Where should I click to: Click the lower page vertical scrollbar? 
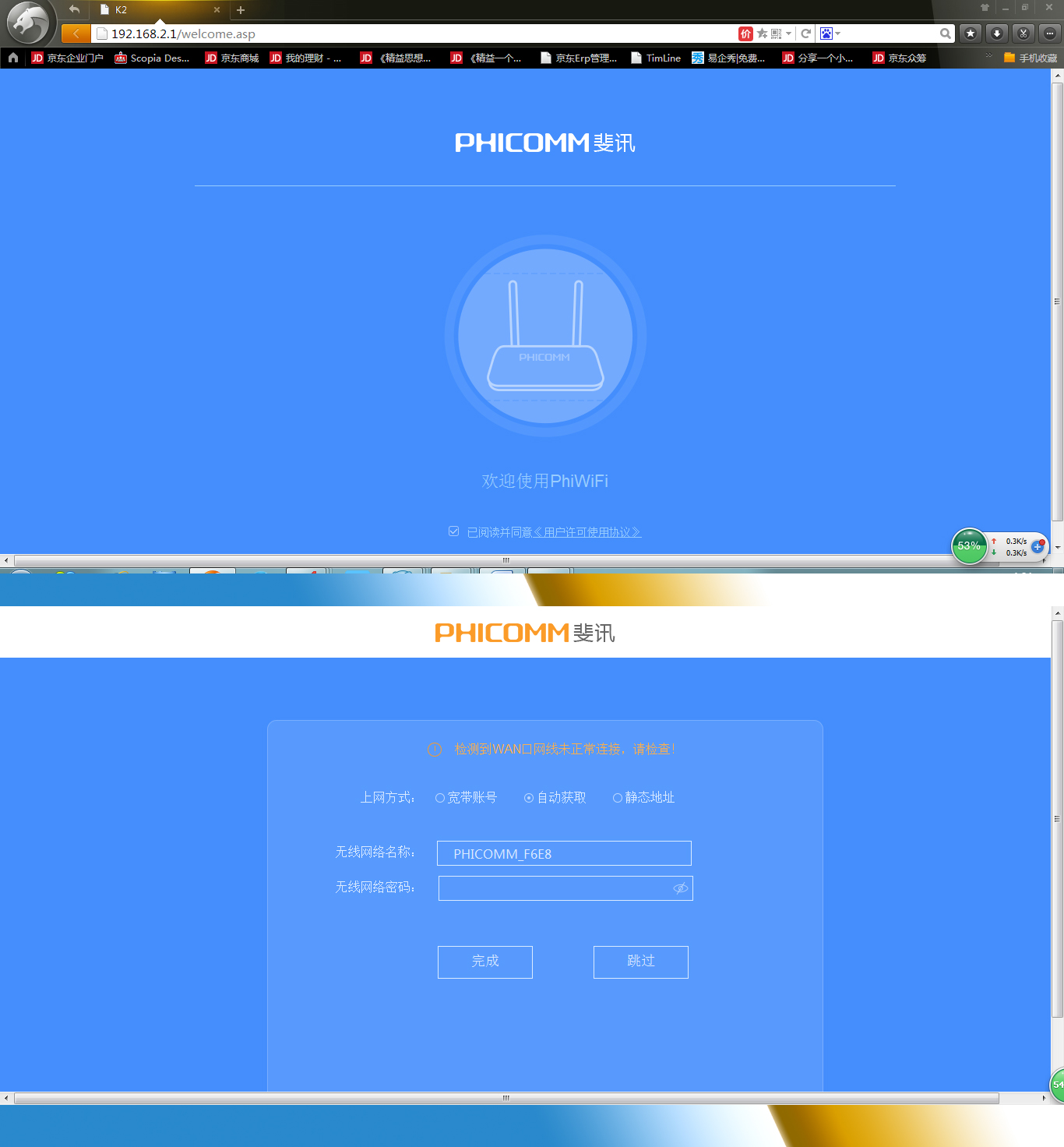pos(1057,819)
